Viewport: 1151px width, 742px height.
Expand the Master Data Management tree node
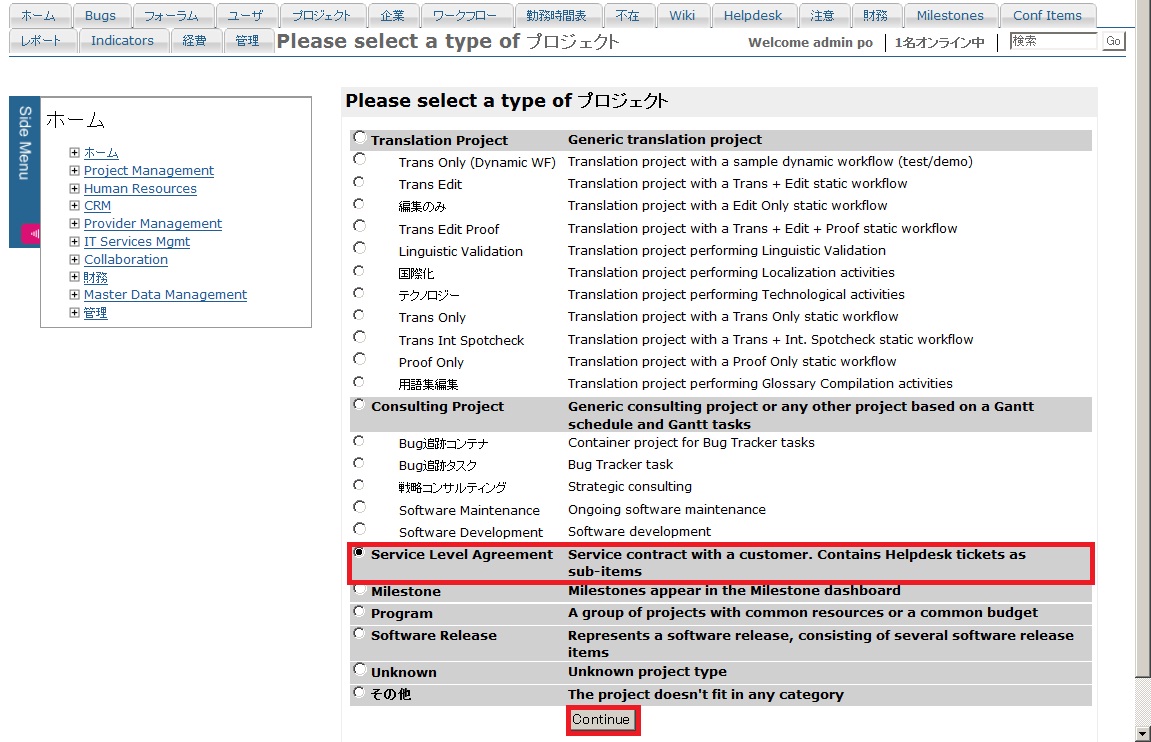[x=74, y=294]
